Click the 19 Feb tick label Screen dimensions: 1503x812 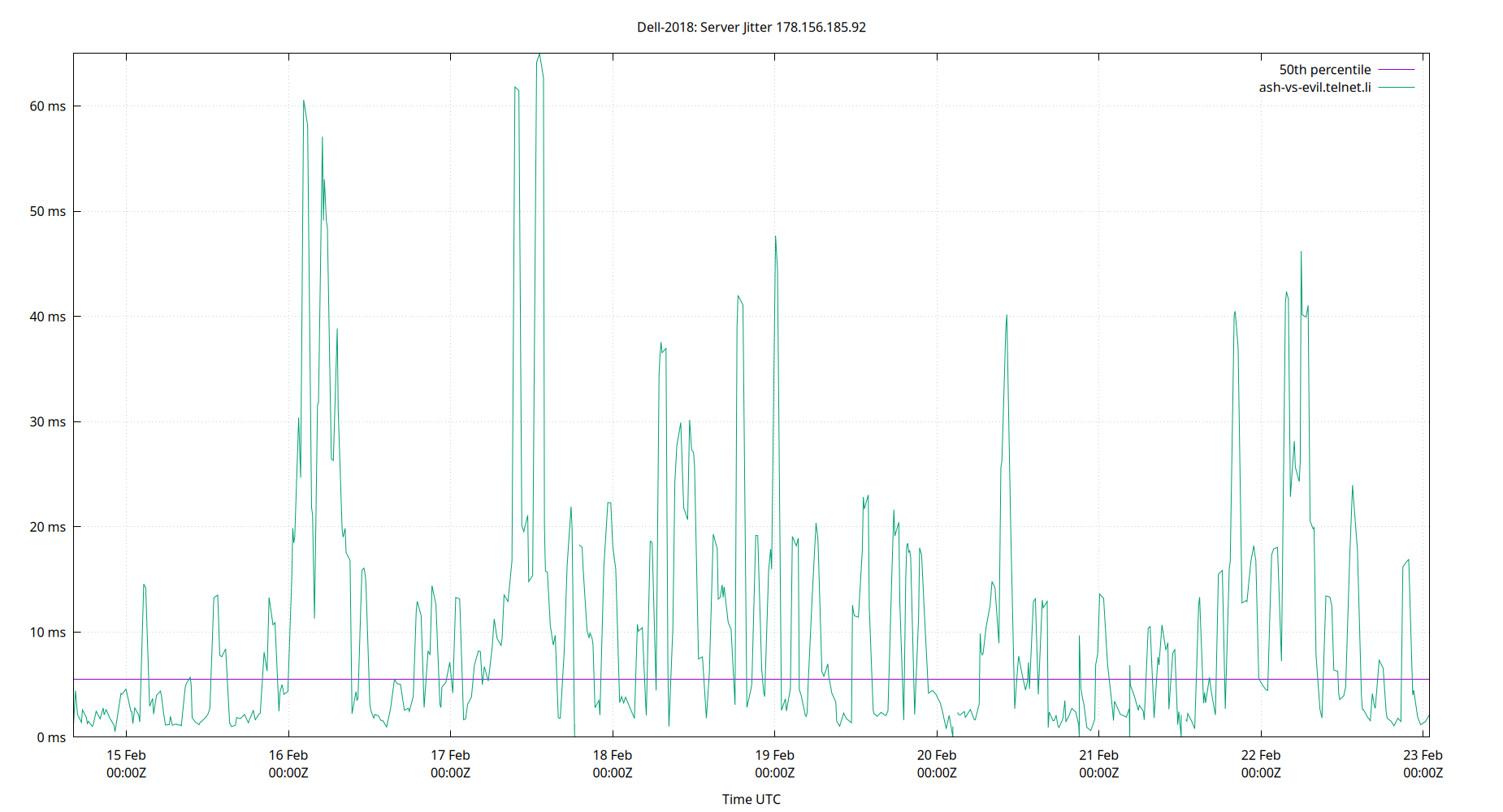776,755
